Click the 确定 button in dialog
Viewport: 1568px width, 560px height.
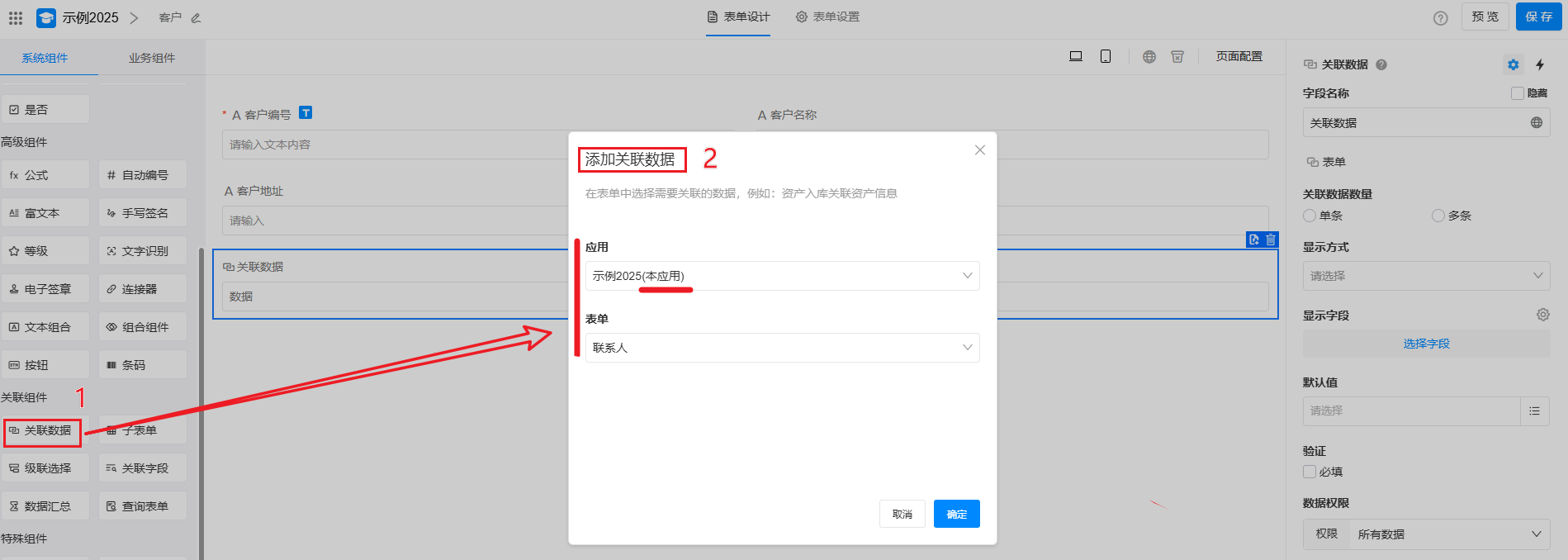coord(956,514)
